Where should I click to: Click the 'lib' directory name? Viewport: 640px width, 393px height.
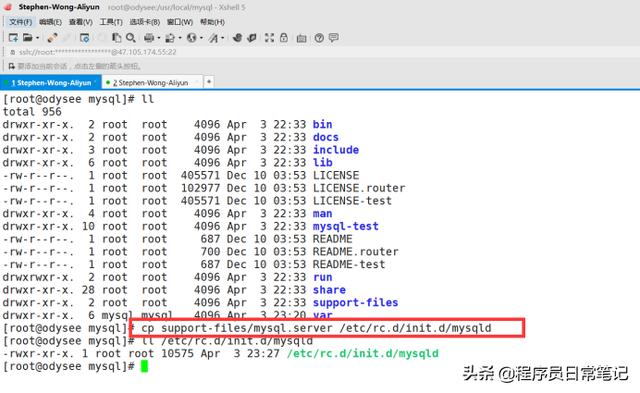322,162
